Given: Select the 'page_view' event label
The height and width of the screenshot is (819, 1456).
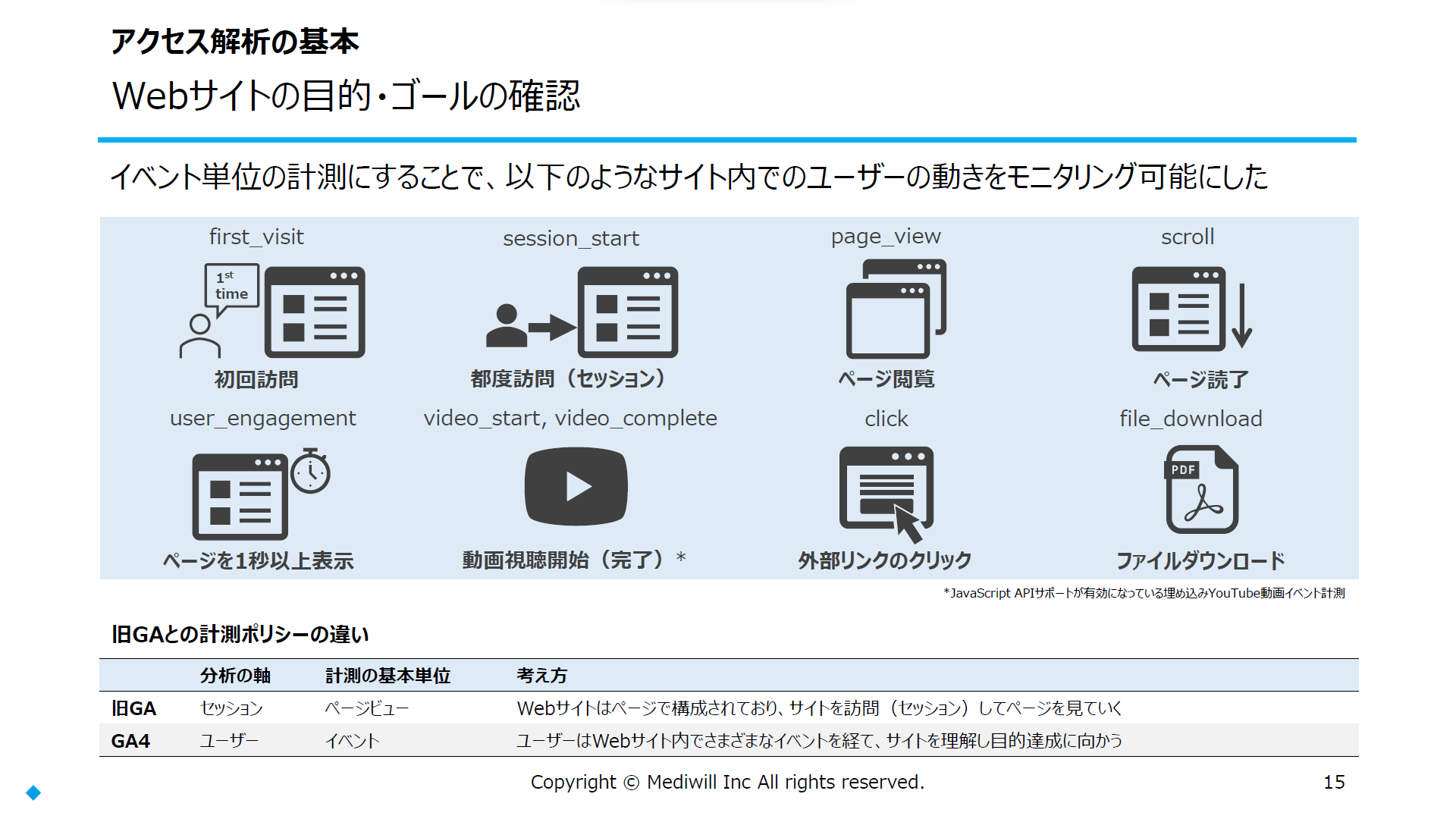Looking at the screenshot, I should pyautogui.click(x=886, y=237).
